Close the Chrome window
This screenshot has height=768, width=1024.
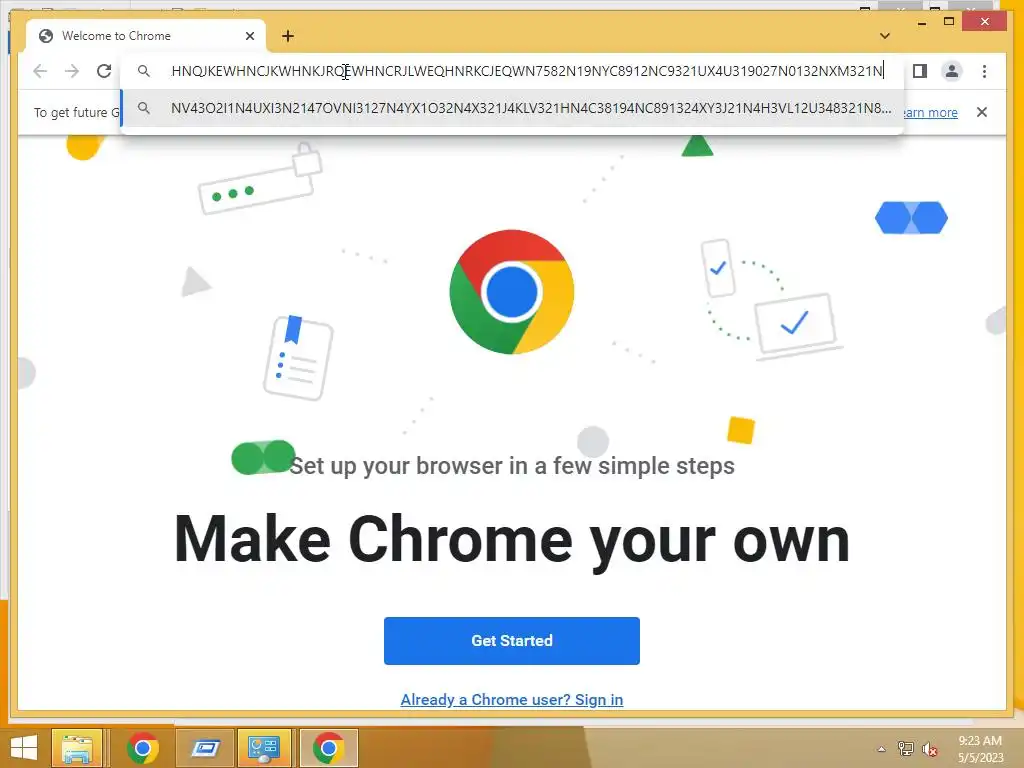point(985,22)
